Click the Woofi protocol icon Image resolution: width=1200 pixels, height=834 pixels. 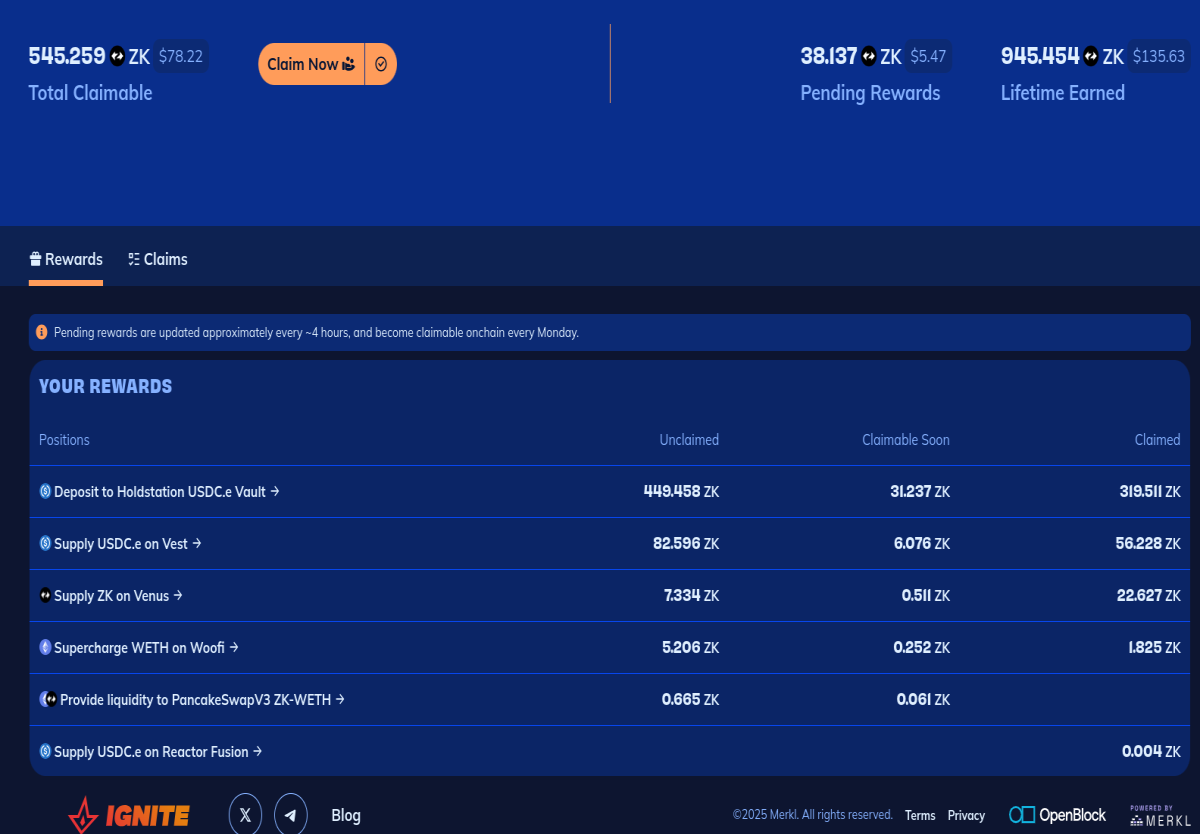(44, 647)
